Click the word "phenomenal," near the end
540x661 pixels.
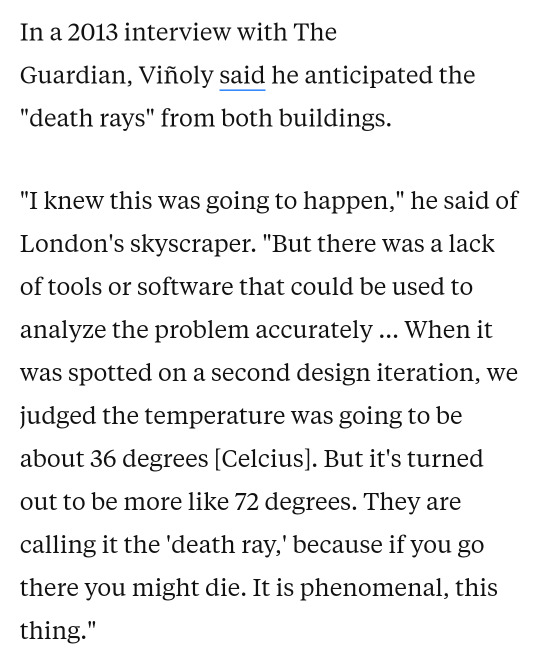pos(374,589)
